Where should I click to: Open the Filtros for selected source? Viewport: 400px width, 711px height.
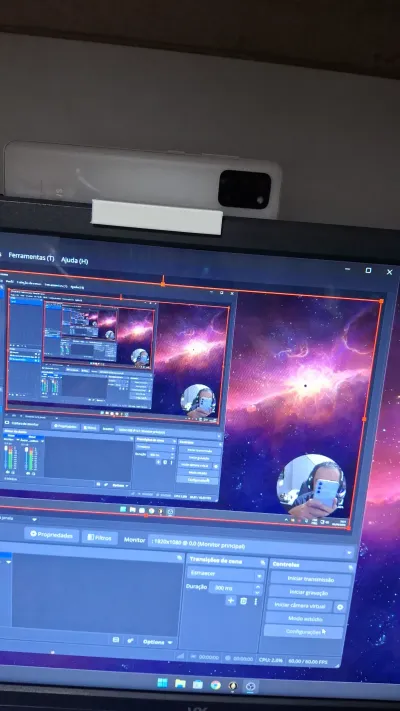[100, 537]
